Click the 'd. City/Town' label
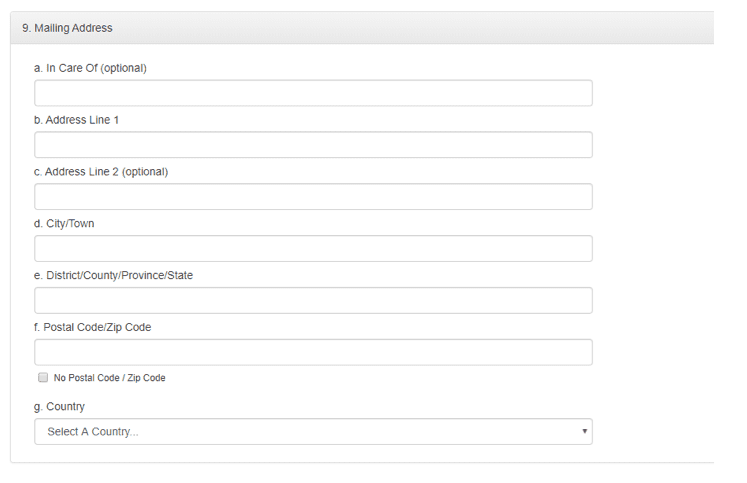 (64, 224)
